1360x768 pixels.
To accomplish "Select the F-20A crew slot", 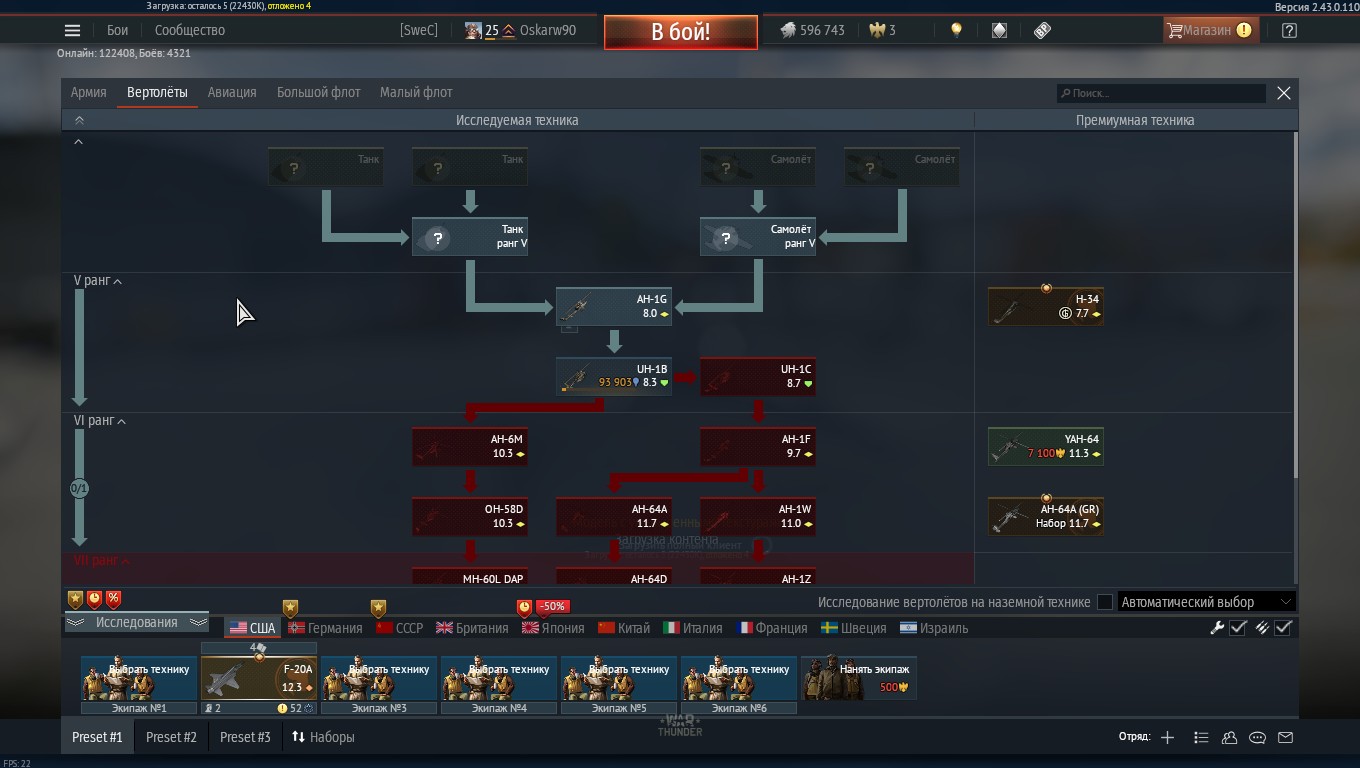I will pyautogui.click(x=259, y=678).
